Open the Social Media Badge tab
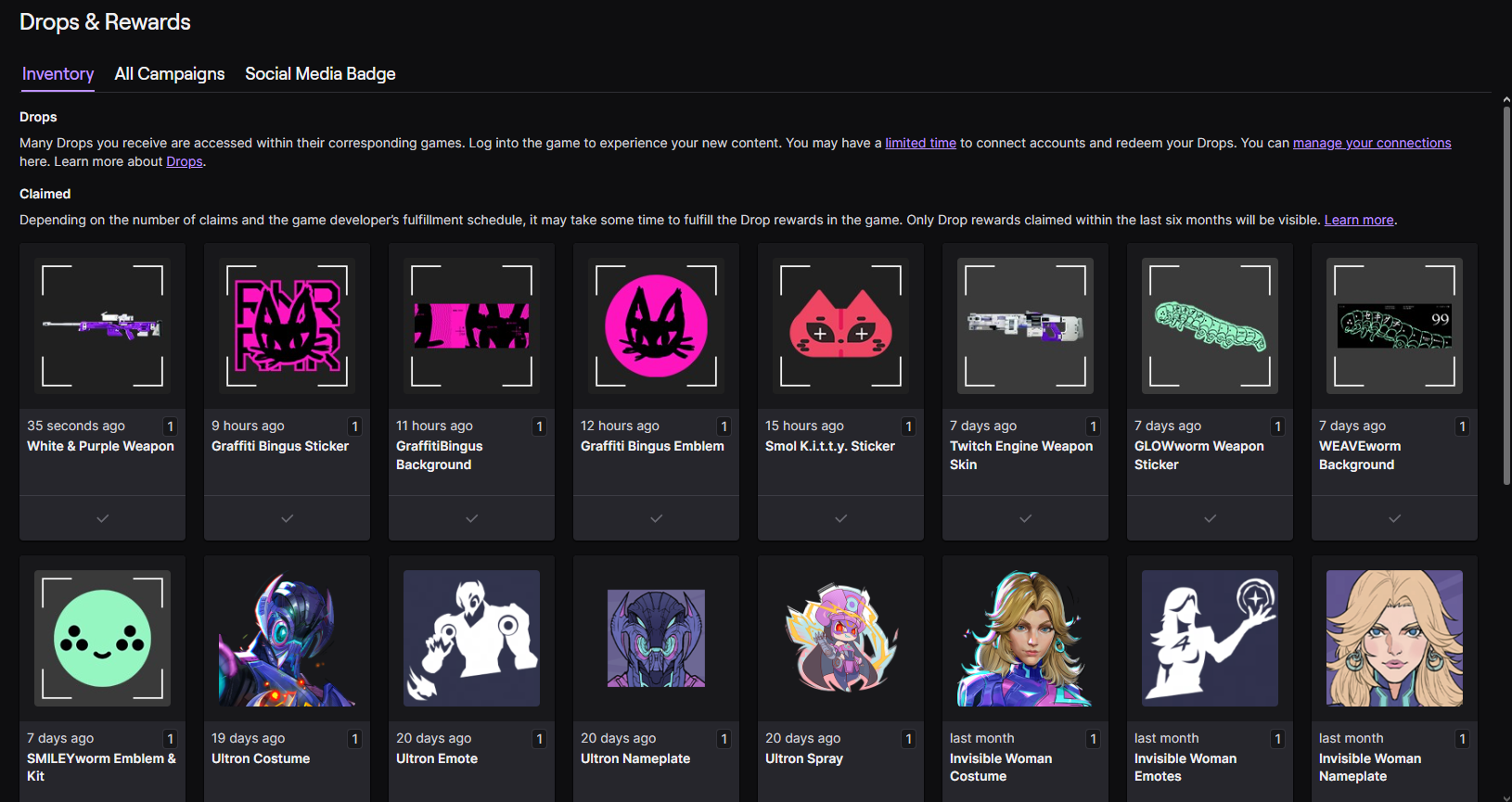This screenshot has width=1512, height=802. click(x=320, y=74)
